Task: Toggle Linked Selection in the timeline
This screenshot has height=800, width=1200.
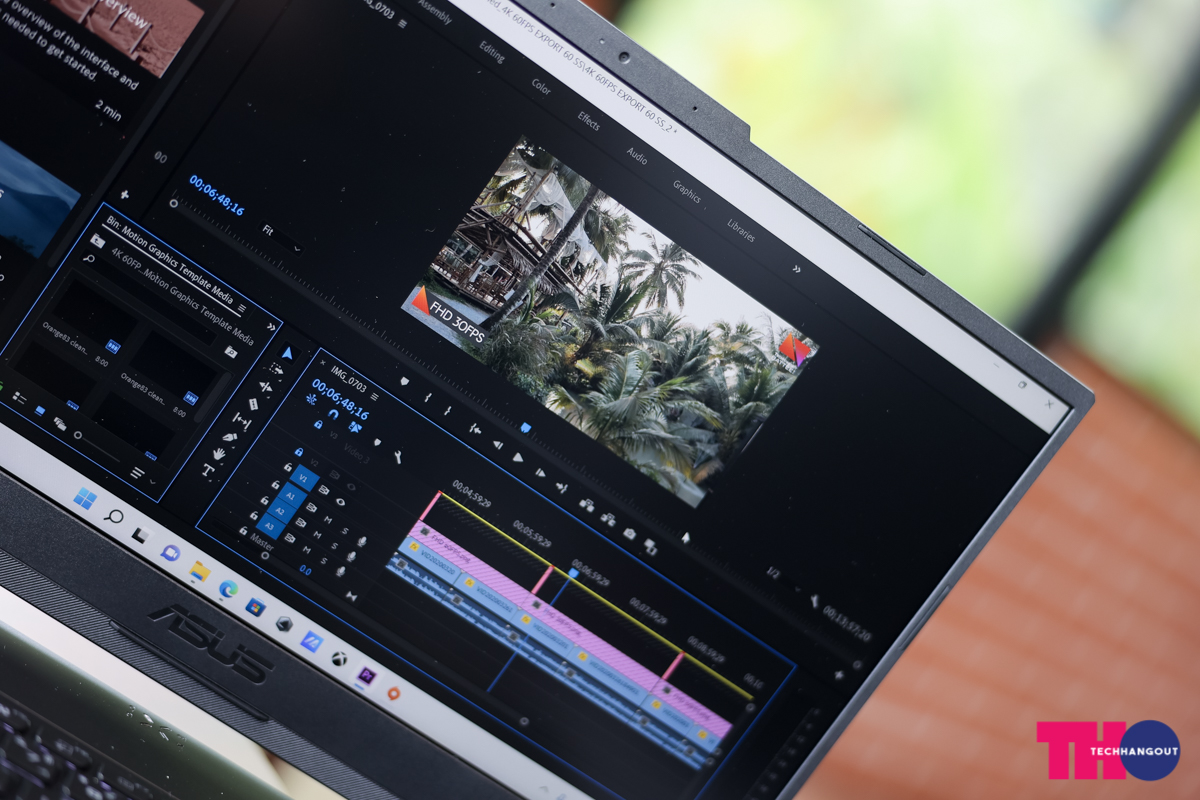Action: click(x=355, y=427)
